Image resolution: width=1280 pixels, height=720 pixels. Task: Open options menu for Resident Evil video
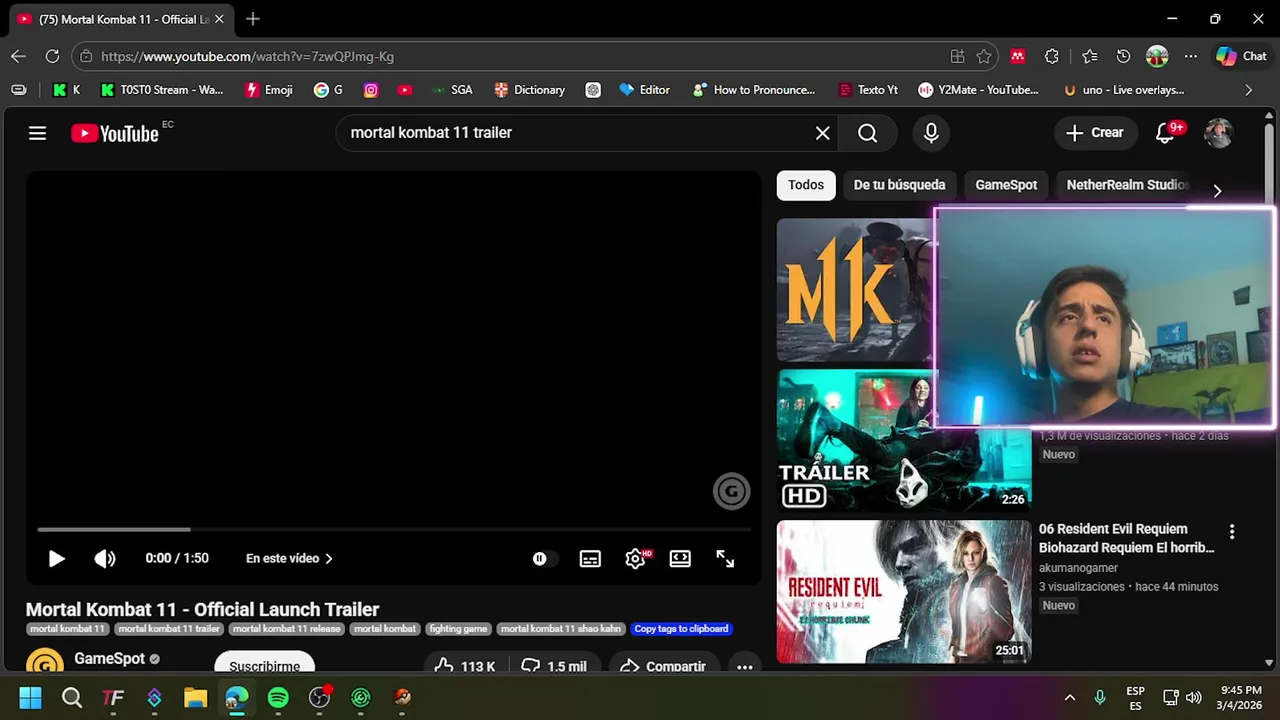[x=1232, y=532]
